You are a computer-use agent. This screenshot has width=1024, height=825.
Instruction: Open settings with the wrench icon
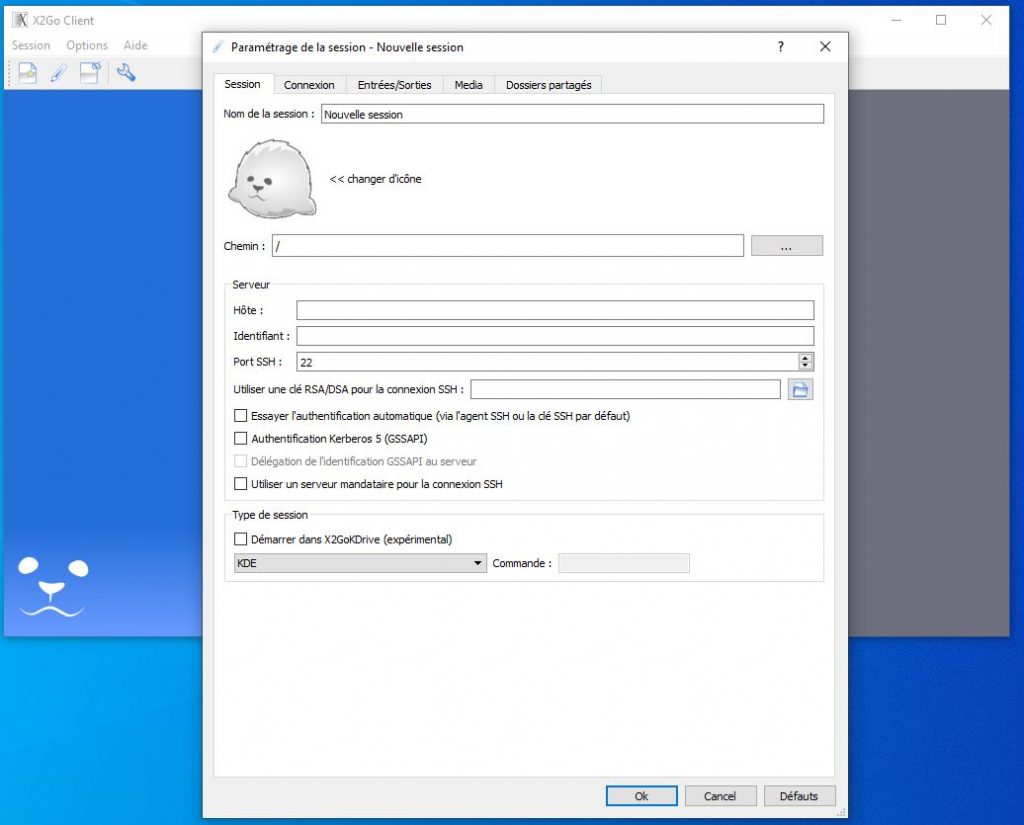(125, 72)
